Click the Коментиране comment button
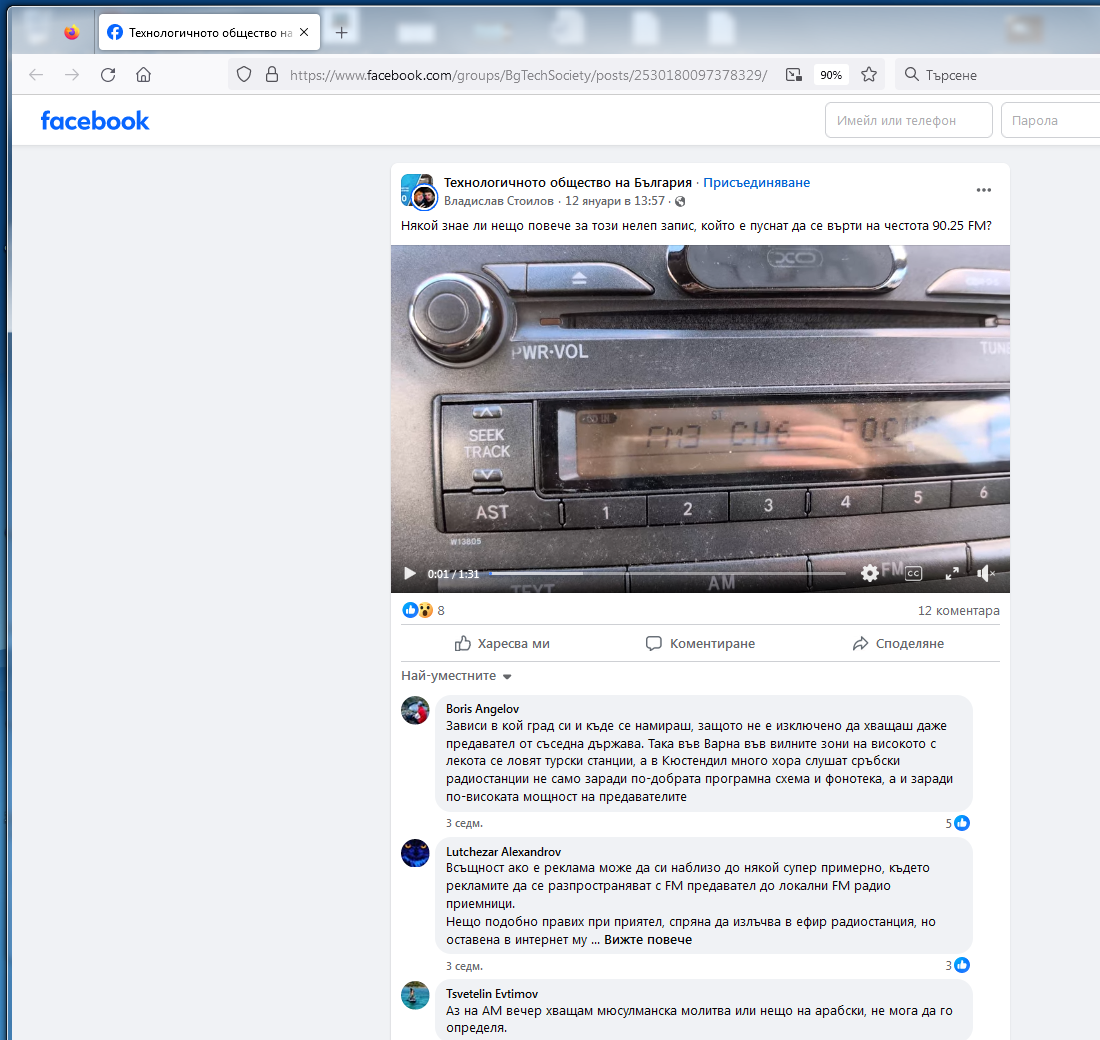 [700, 644]
